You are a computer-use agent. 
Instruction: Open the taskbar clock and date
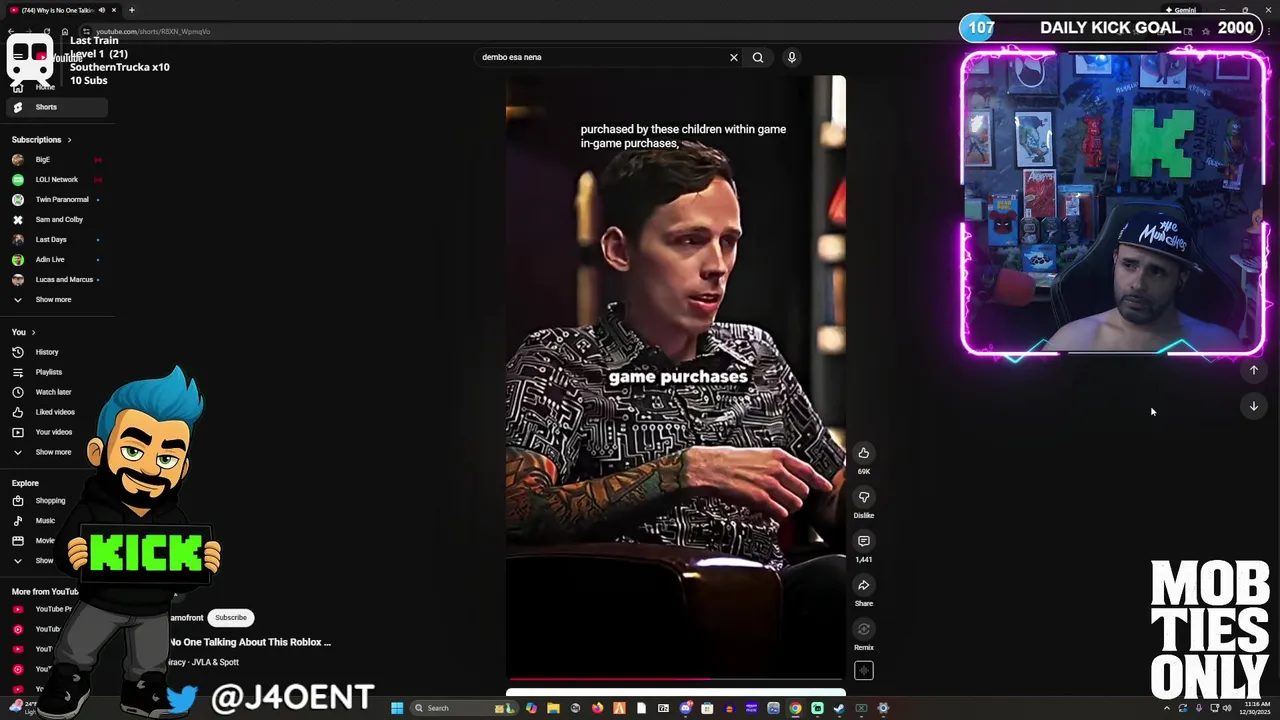[x=1257, y=708]
